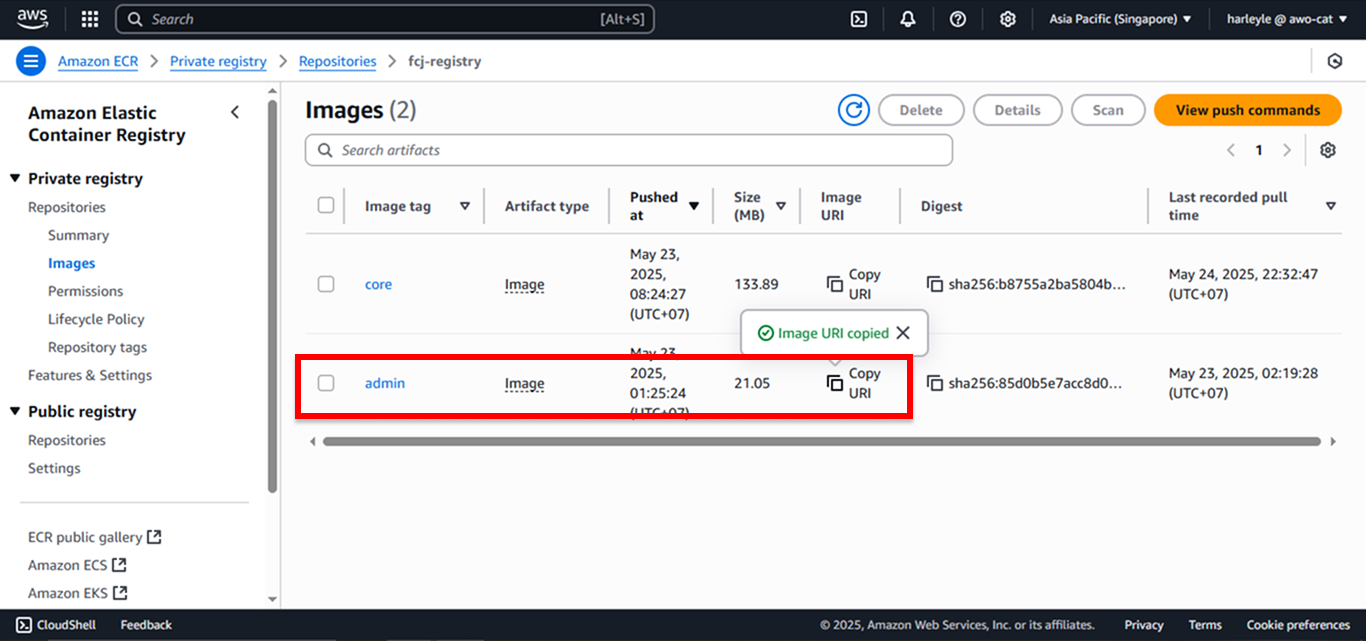Open Feedback in the footer
This screenshot has width=1366, height=641.
point(146,625)
